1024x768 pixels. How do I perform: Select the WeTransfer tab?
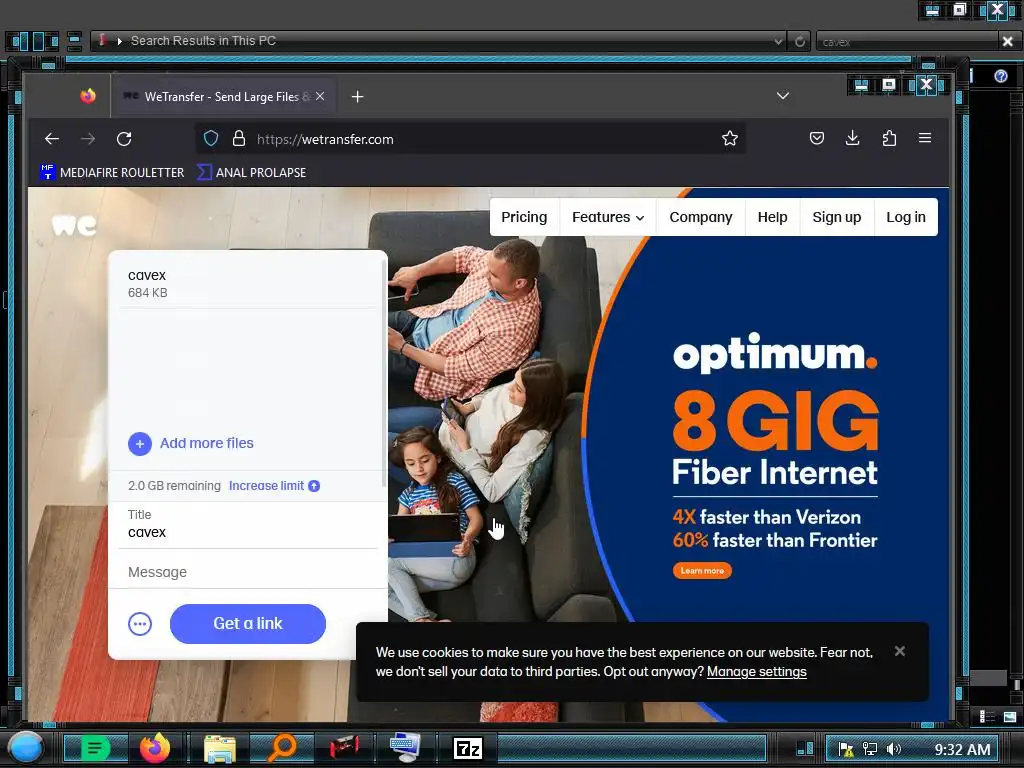[223, 97]
